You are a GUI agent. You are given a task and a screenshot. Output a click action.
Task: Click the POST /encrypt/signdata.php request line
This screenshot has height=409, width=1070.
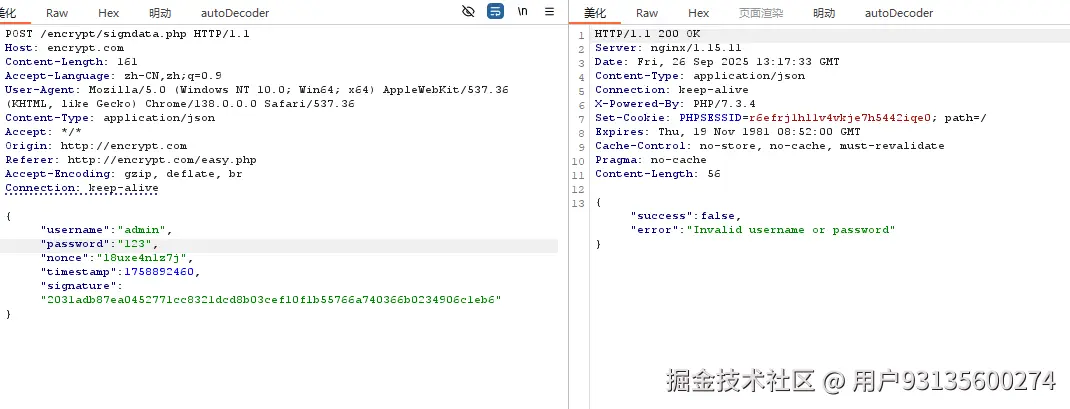click(x=128, y=33)
